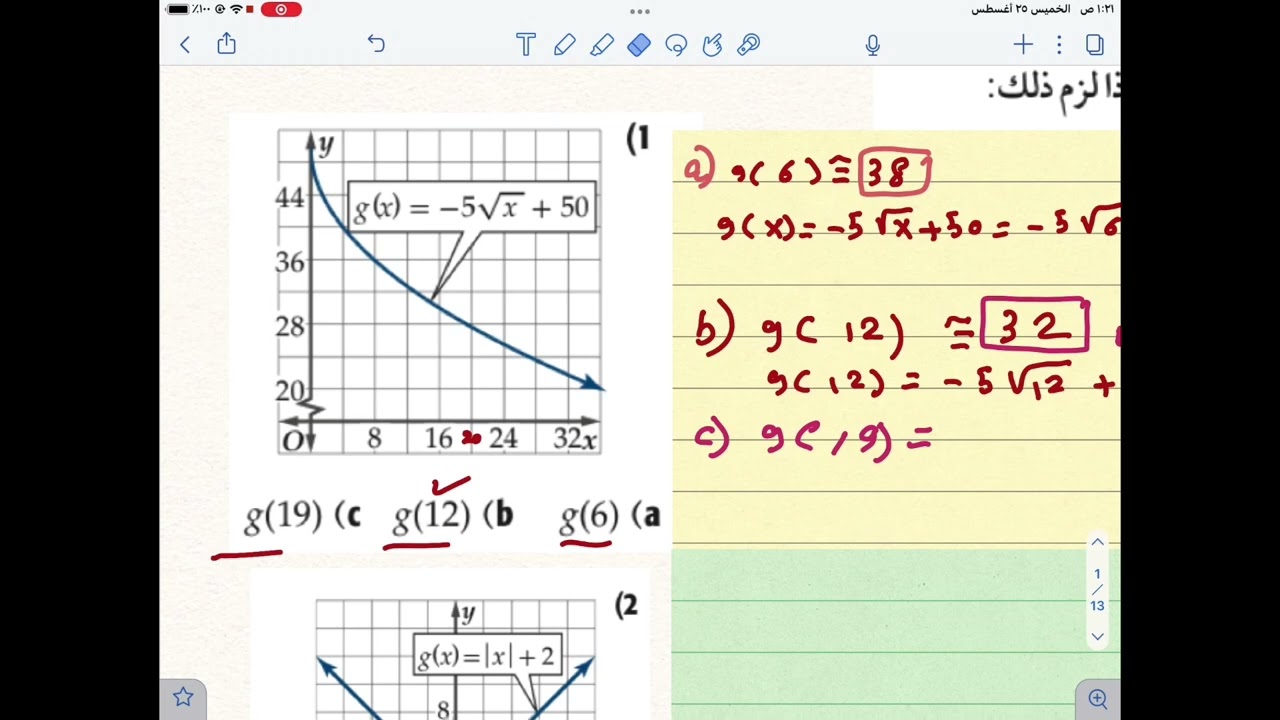The width and height of the screenshot is (1280, 720).
Task: Open the zoom/search pen tool
Action: (748, 44)
